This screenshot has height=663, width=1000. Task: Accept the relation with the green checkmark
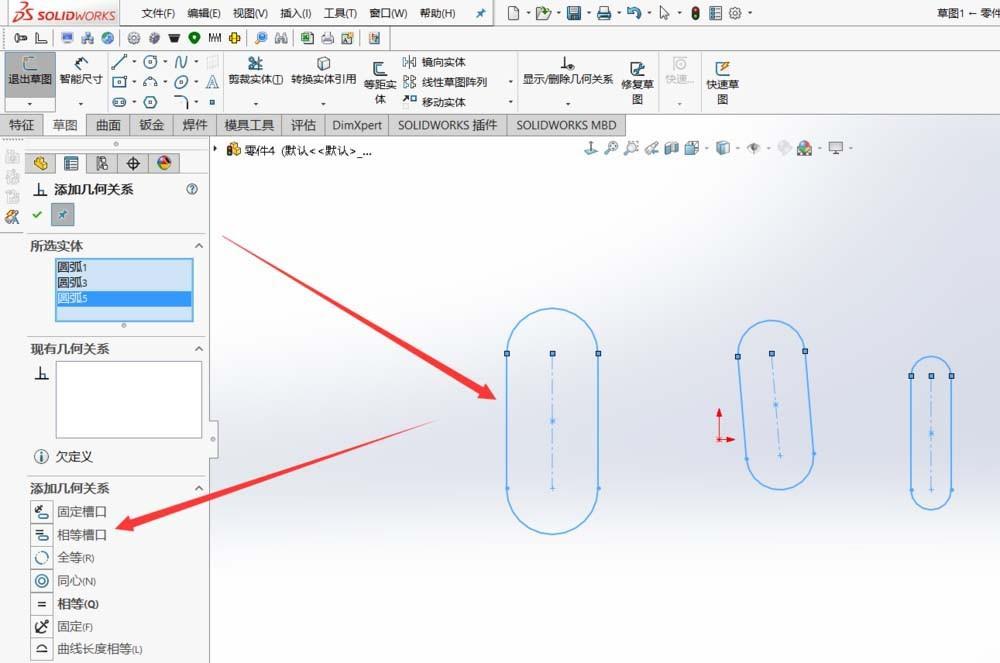36,214
